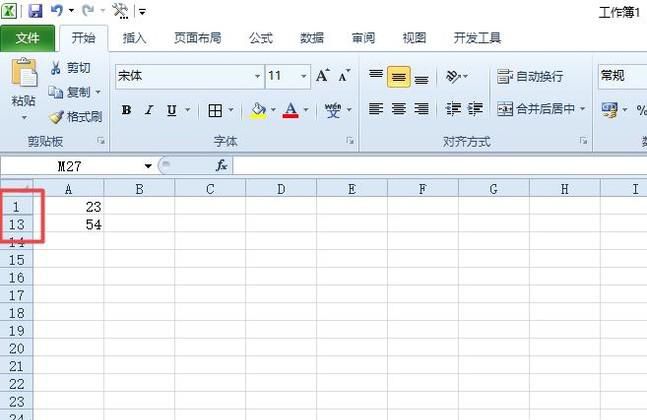The height and width of the screenshot is (420, 647).
Task: Click the Save icon in quick access toolbar
Action: pos(35,11)
